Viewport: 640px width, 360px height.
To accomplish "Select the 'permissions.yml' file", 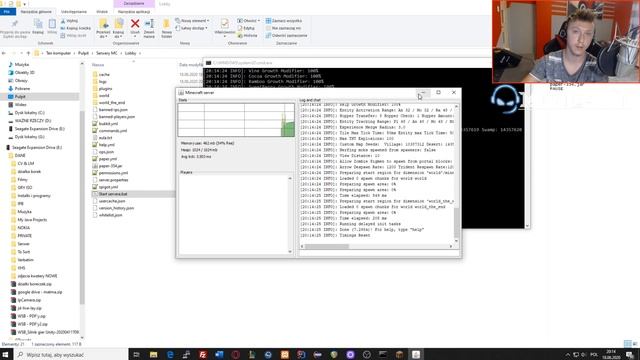I will pyautogui.click(x=113, y=173).
